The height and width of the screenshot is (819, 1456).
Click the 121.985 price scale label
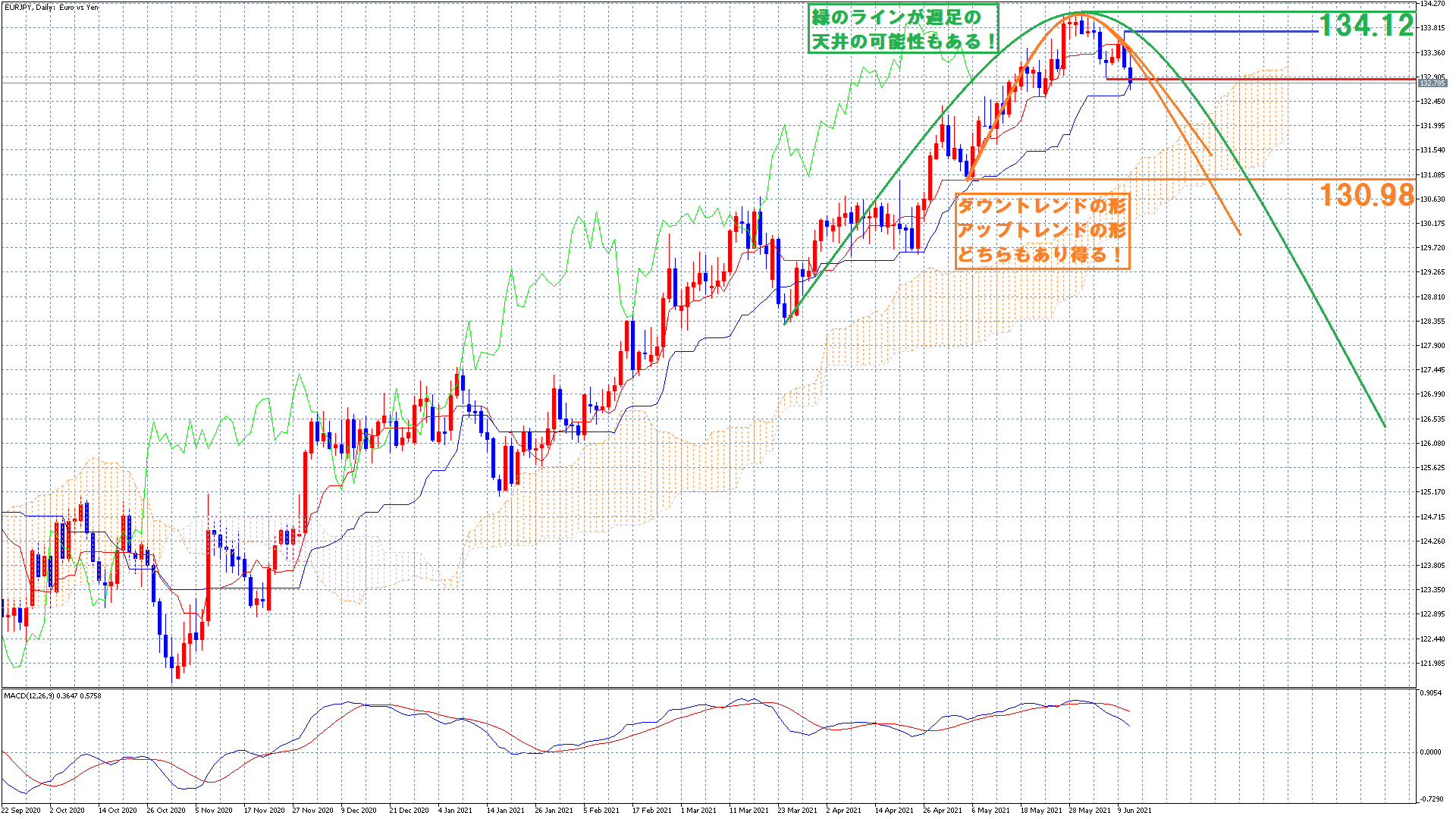tap(1432, 664)
